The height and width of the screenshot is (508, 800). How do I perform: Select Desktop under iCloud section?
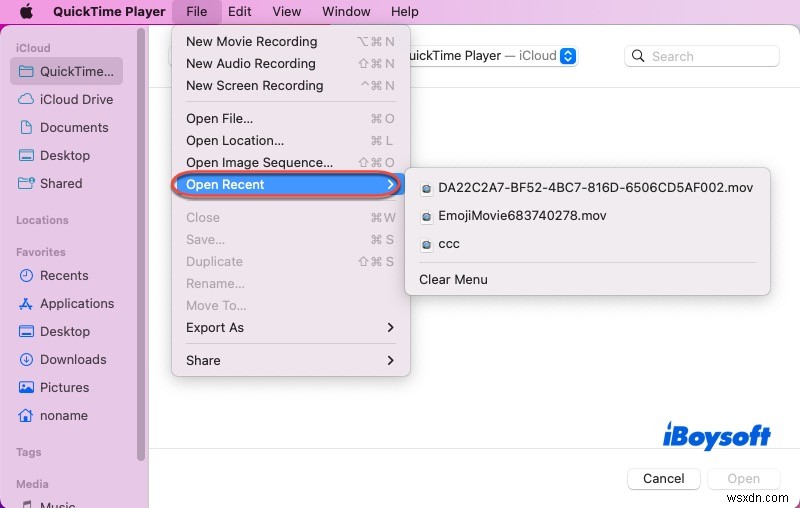coord(66,156)
